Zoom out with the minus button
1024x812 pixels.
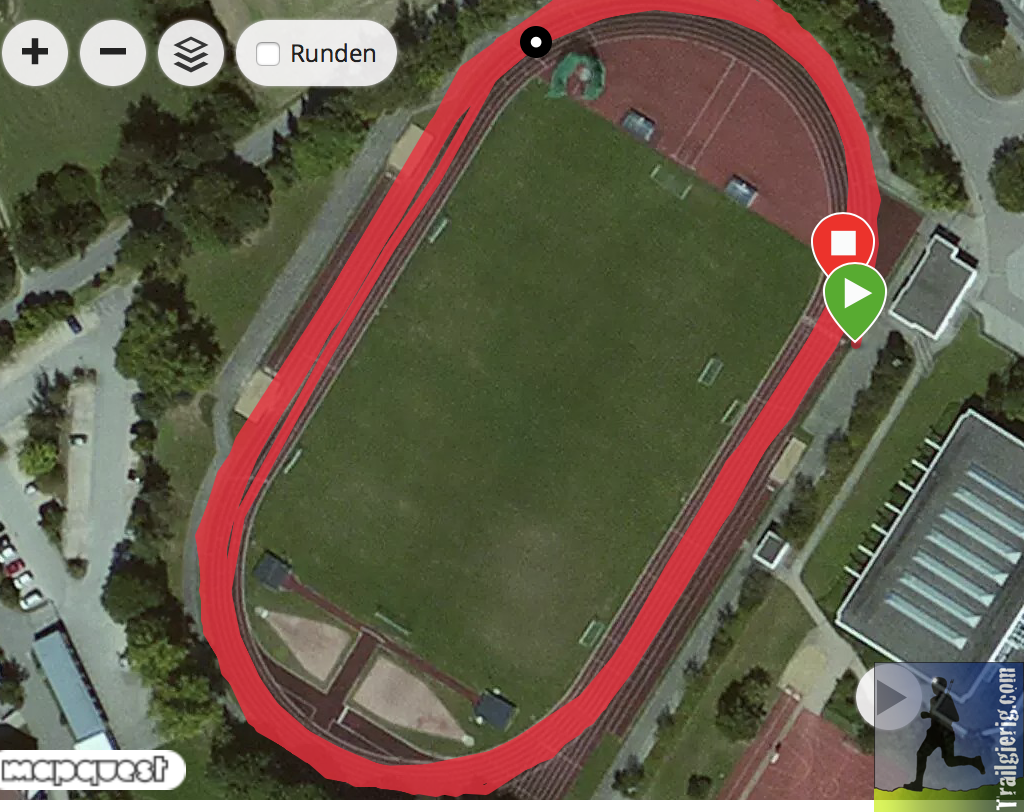tap(113, 52)
